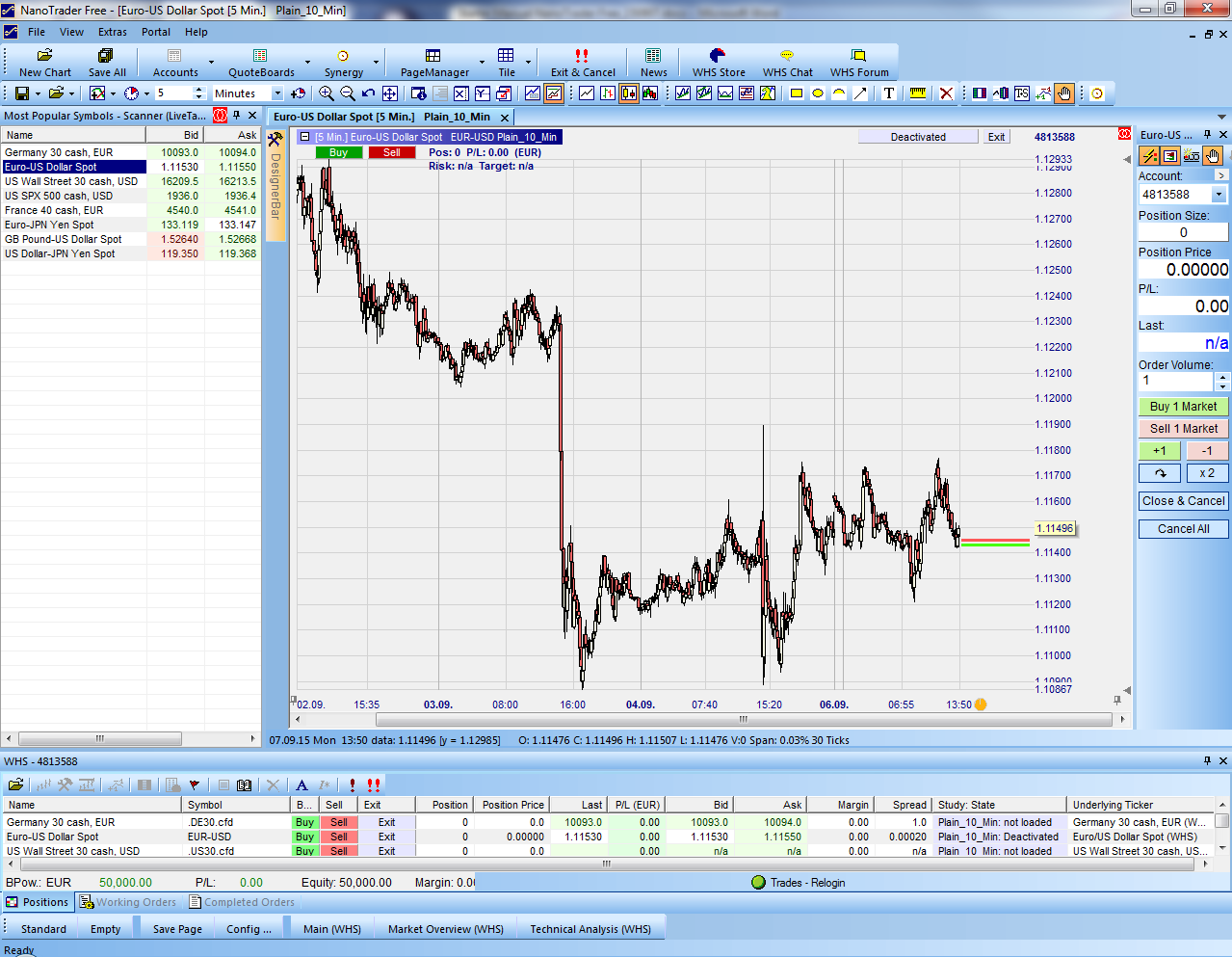Open the News panel icon
The height and width of the screenshot is (957, 1232).
pos(654,63)
